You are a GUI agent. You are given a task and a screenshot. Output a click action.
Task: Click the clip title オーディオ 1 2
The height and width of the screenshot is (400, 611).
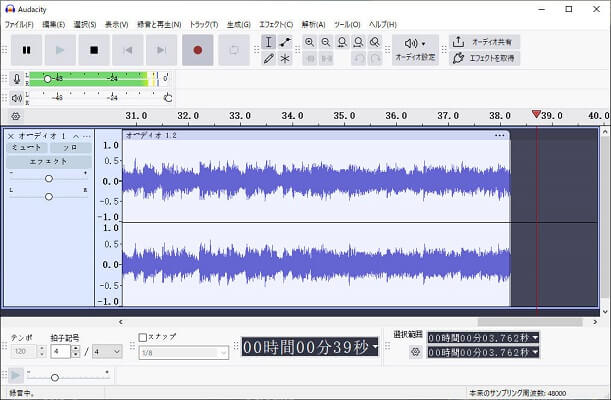(x=151, y=135)
